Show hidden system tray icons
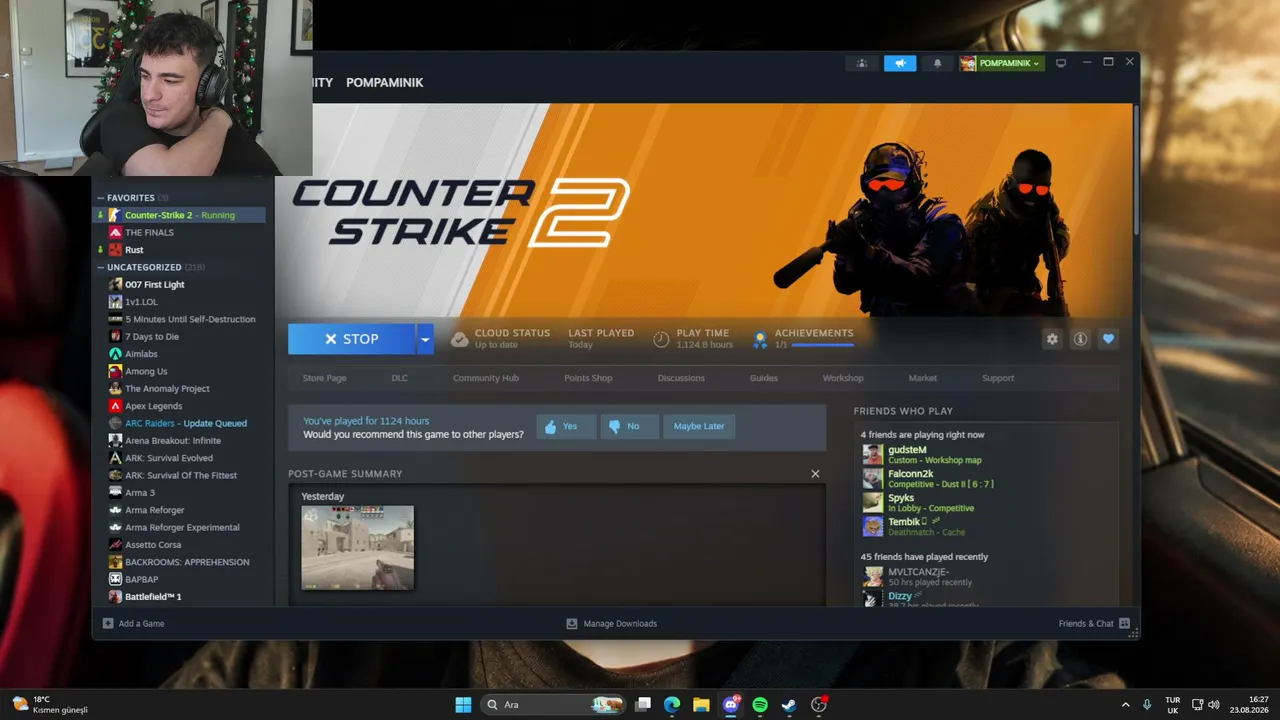The image size is (1280, 720). [x=1125, y=705]
